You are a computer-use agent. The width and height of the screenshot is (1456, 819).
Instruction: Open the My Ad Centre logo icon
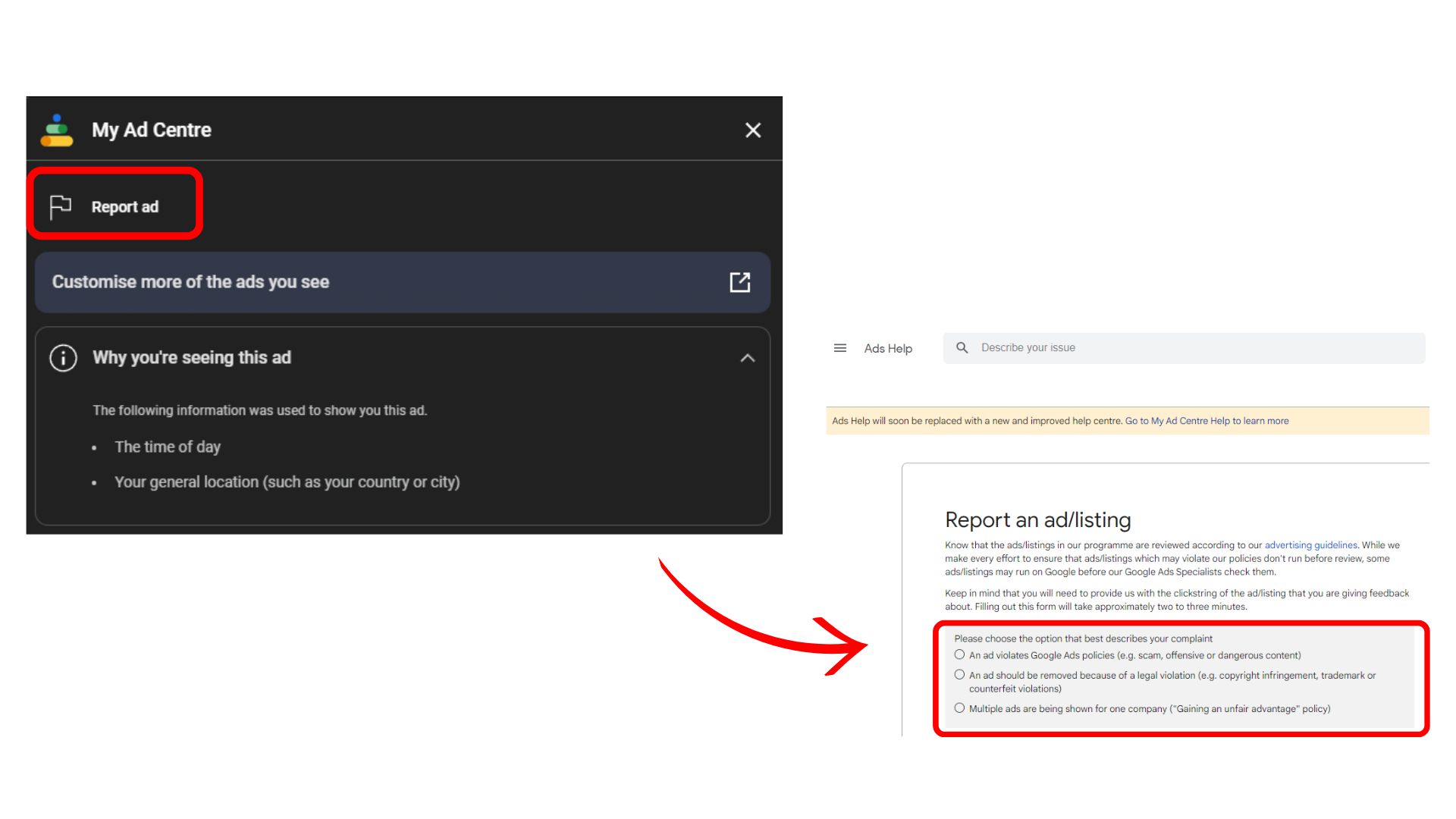[x=56, y=130]
